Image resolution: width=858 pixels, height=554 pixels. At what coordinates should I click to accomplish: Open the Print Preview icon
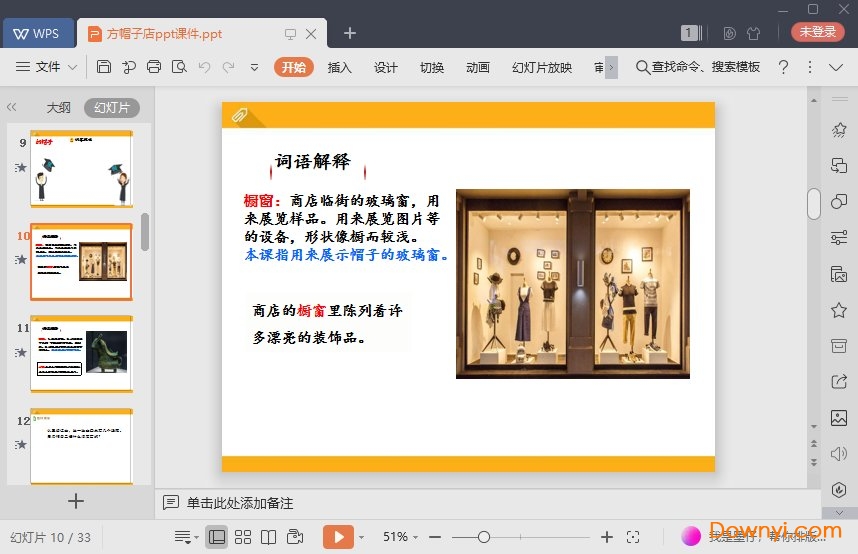[x=179, y=67]
